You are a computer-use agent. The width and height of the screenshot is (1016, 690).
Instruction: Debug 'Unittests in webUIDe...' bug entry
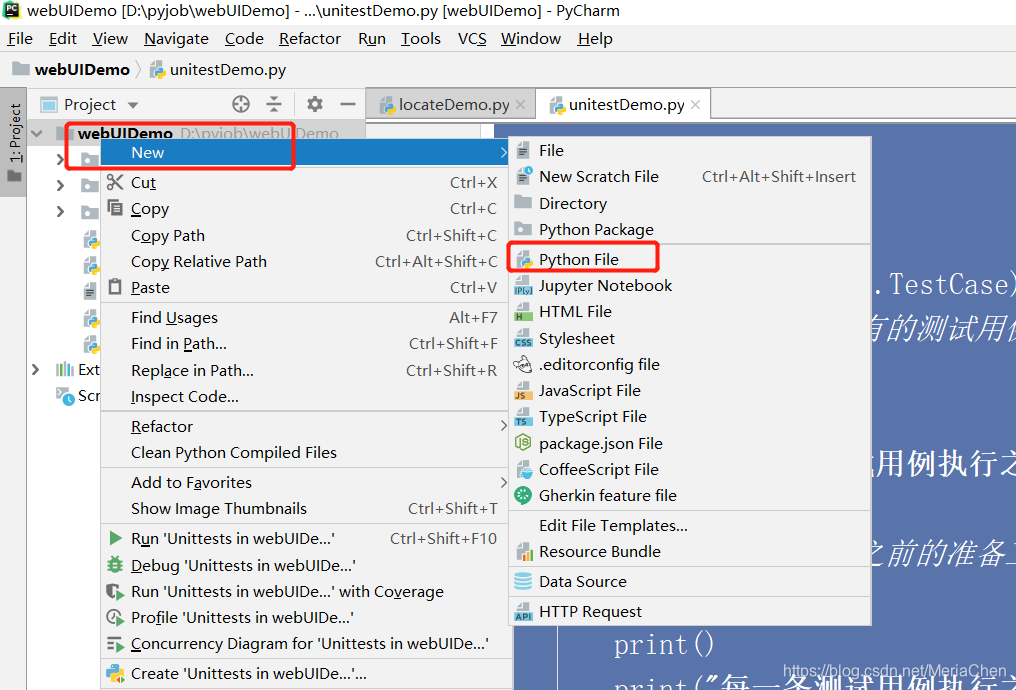(x=306, y=565)
